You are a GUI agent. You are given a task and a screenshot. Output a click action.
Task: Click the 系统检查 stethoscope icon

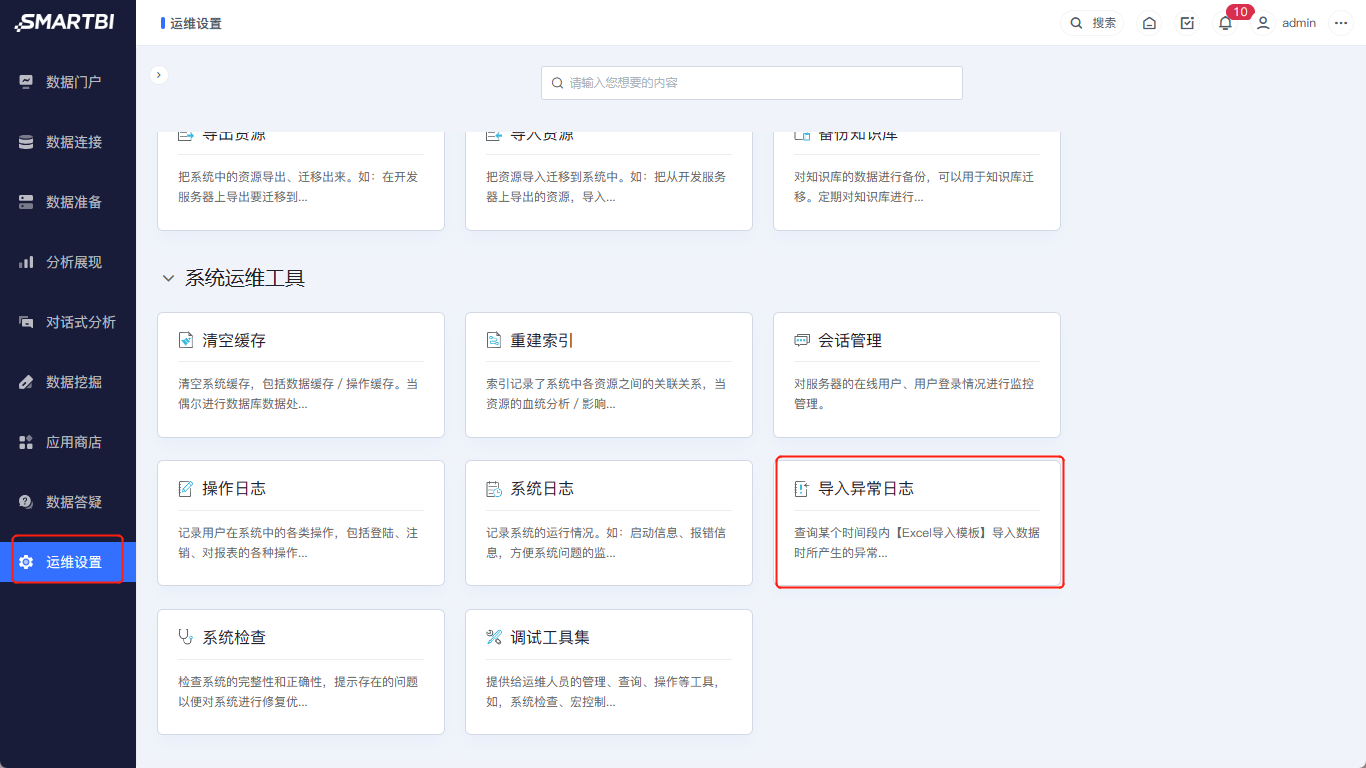[x=186, y=637]
